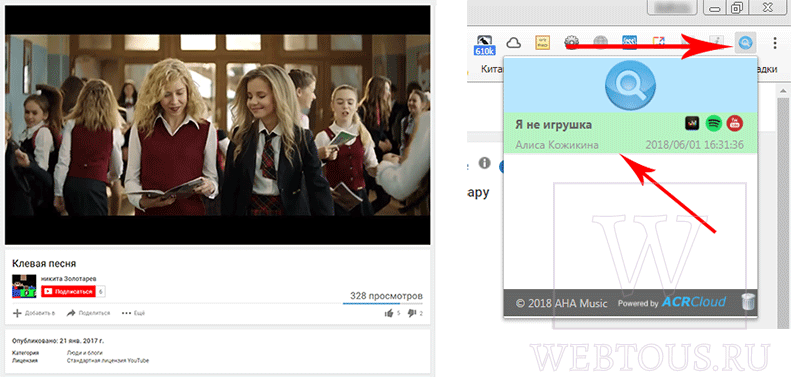Open the никита Золотарев channel link
800x377 pixels.
pyautogui.click(x=68, y=279)
